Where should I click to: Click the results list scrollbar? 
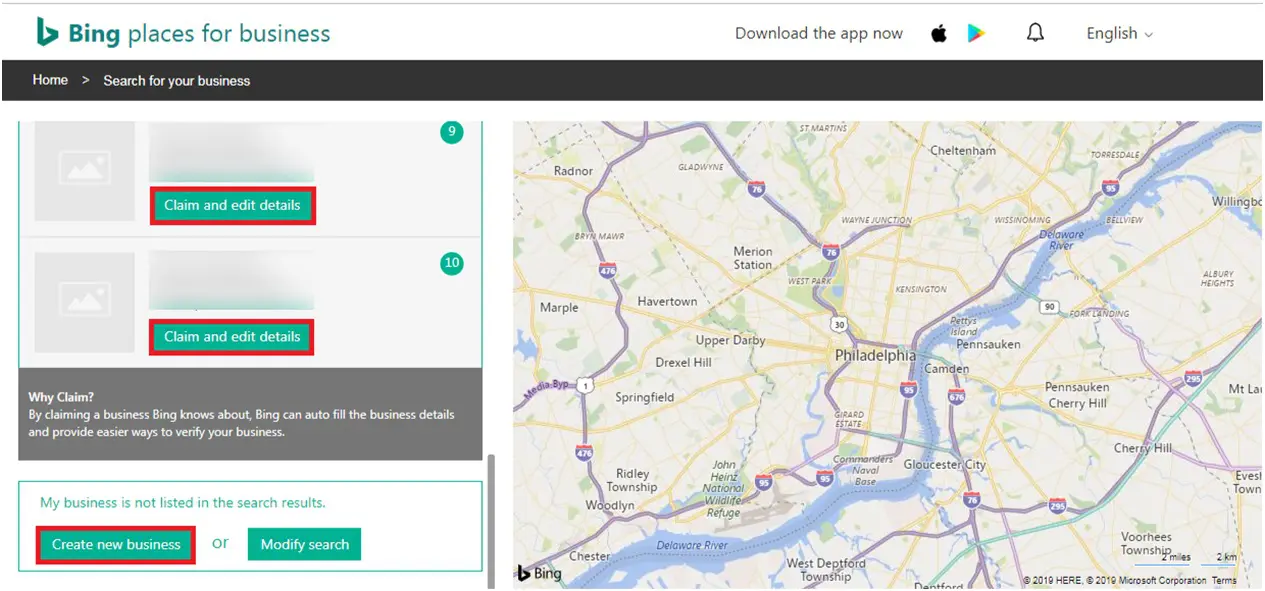490,520
